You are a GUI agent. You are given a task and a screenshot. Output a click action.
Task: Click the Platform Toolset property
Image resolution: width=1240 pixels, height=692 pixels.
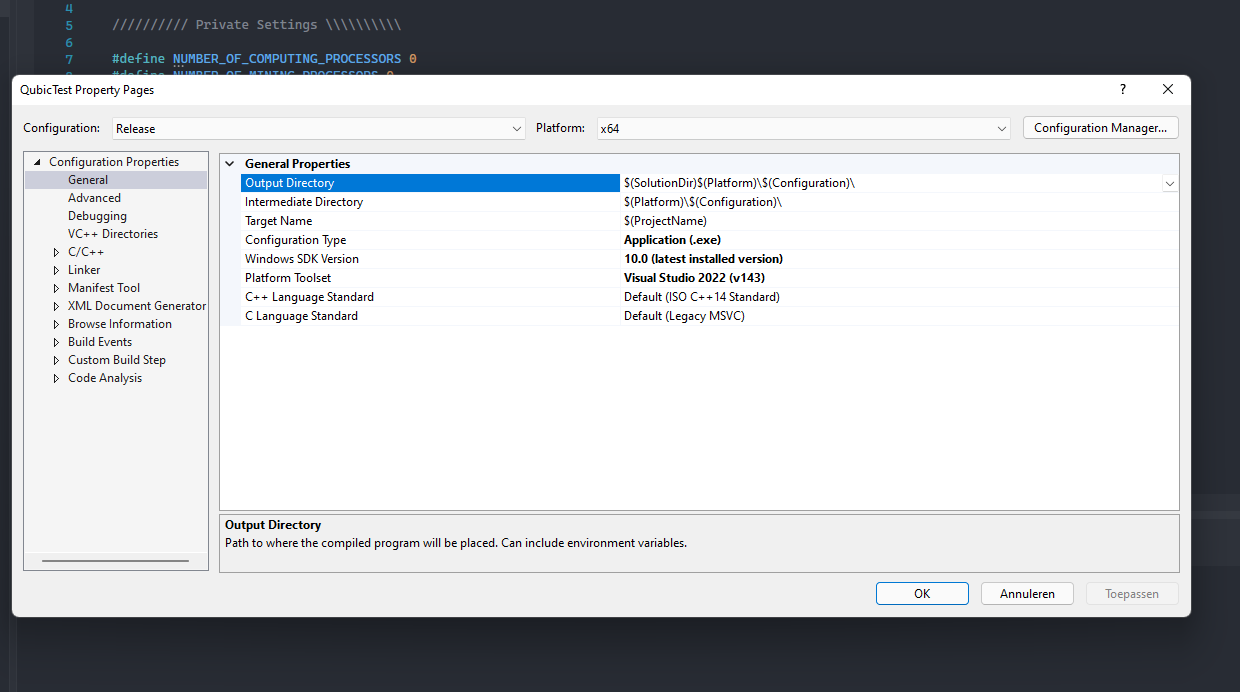[288, 278]
